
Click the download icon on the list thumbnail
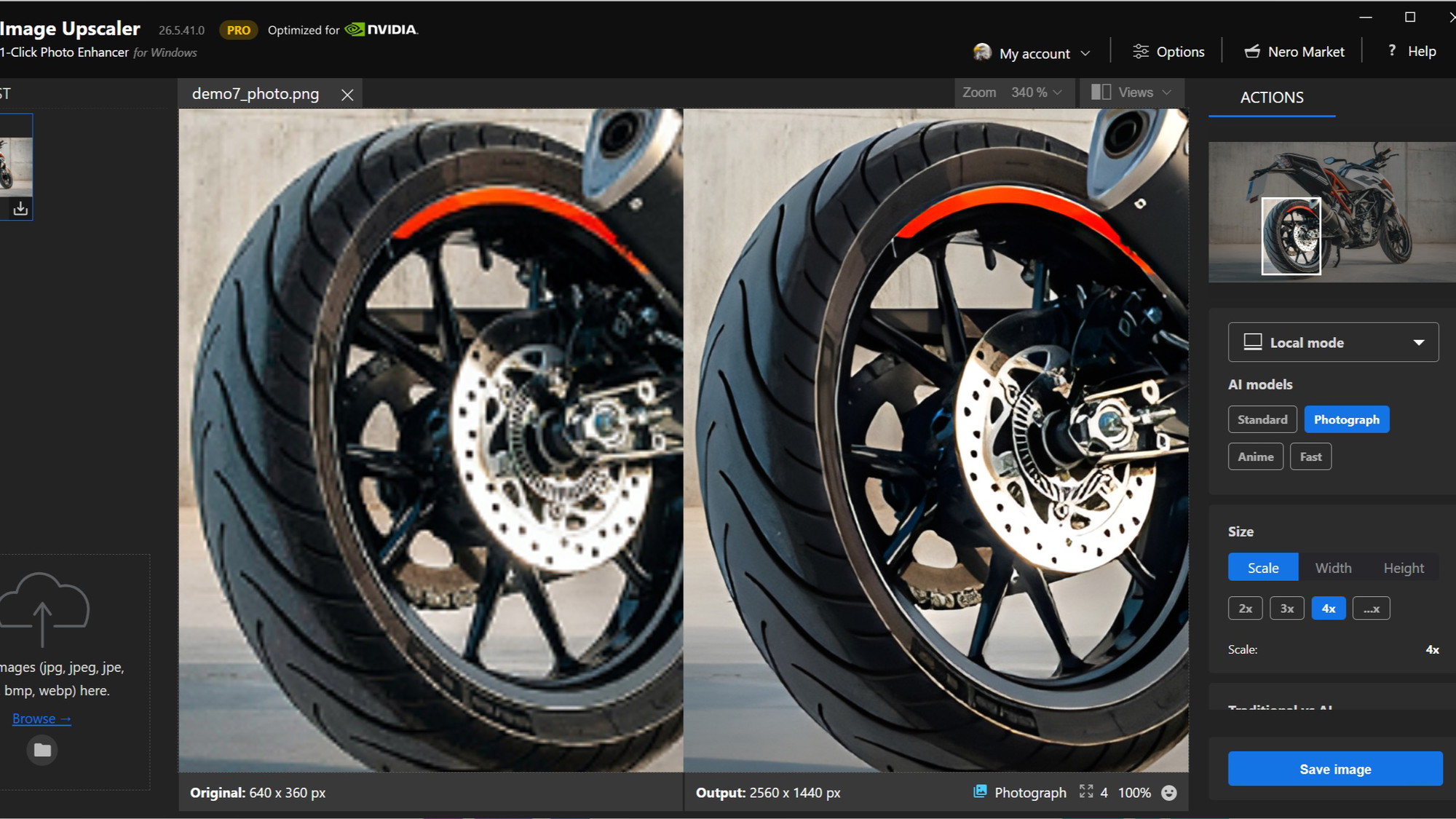[20, 208]
